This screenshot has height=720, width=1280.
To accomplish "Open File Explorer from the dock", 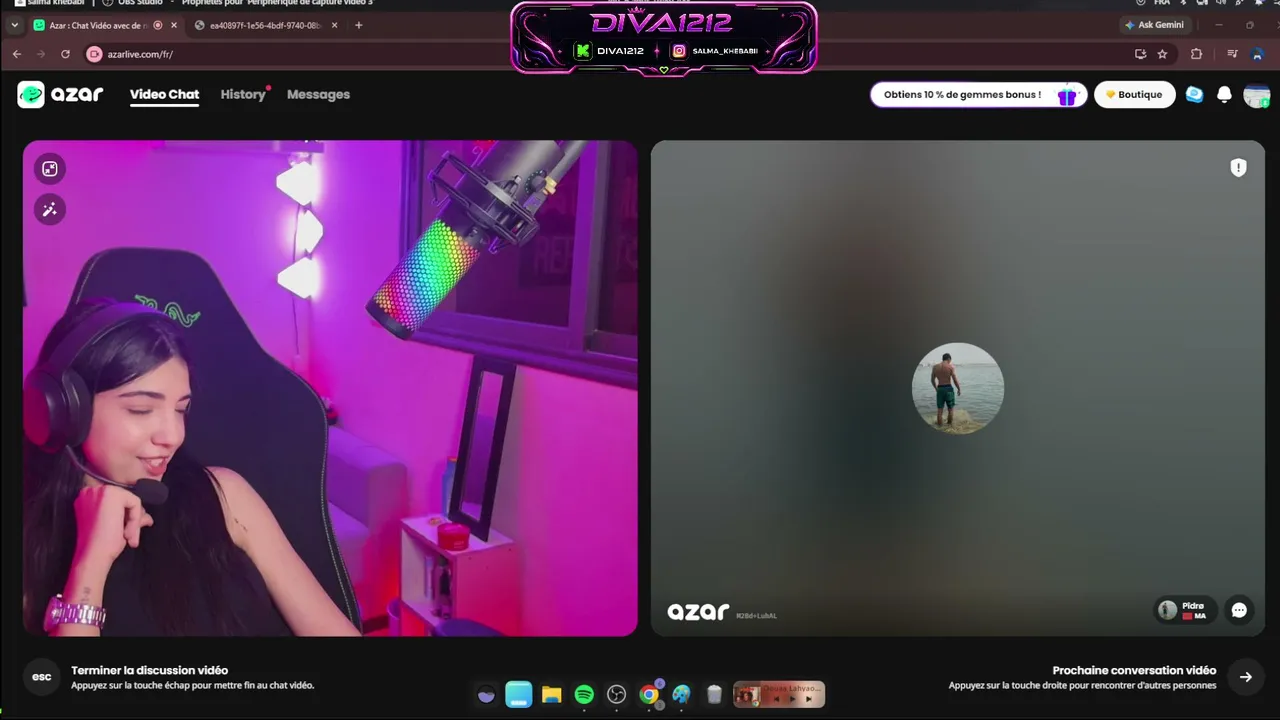I will tap(551, 695).
